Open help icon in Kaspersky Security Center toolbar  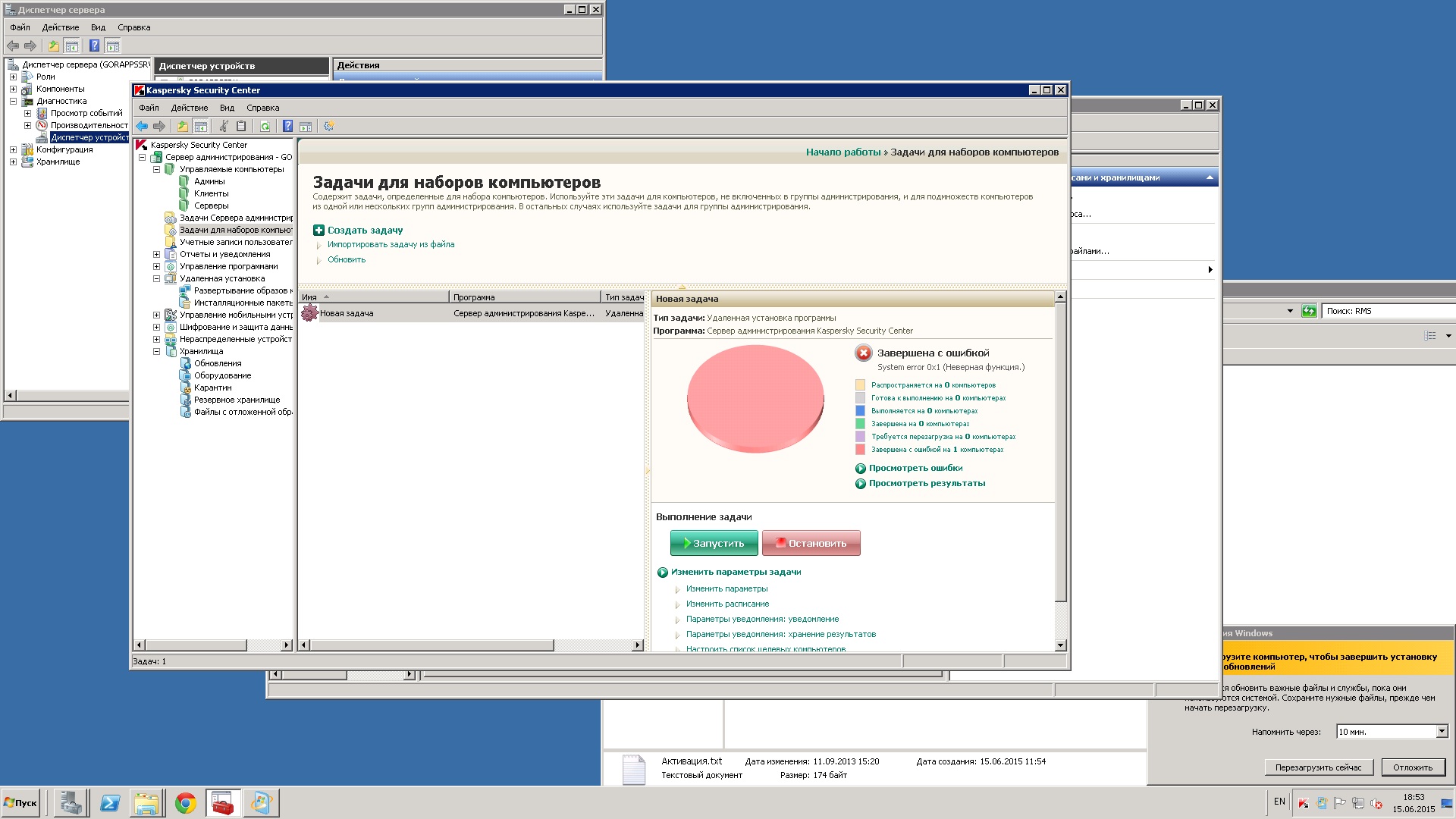coord(287,126)
